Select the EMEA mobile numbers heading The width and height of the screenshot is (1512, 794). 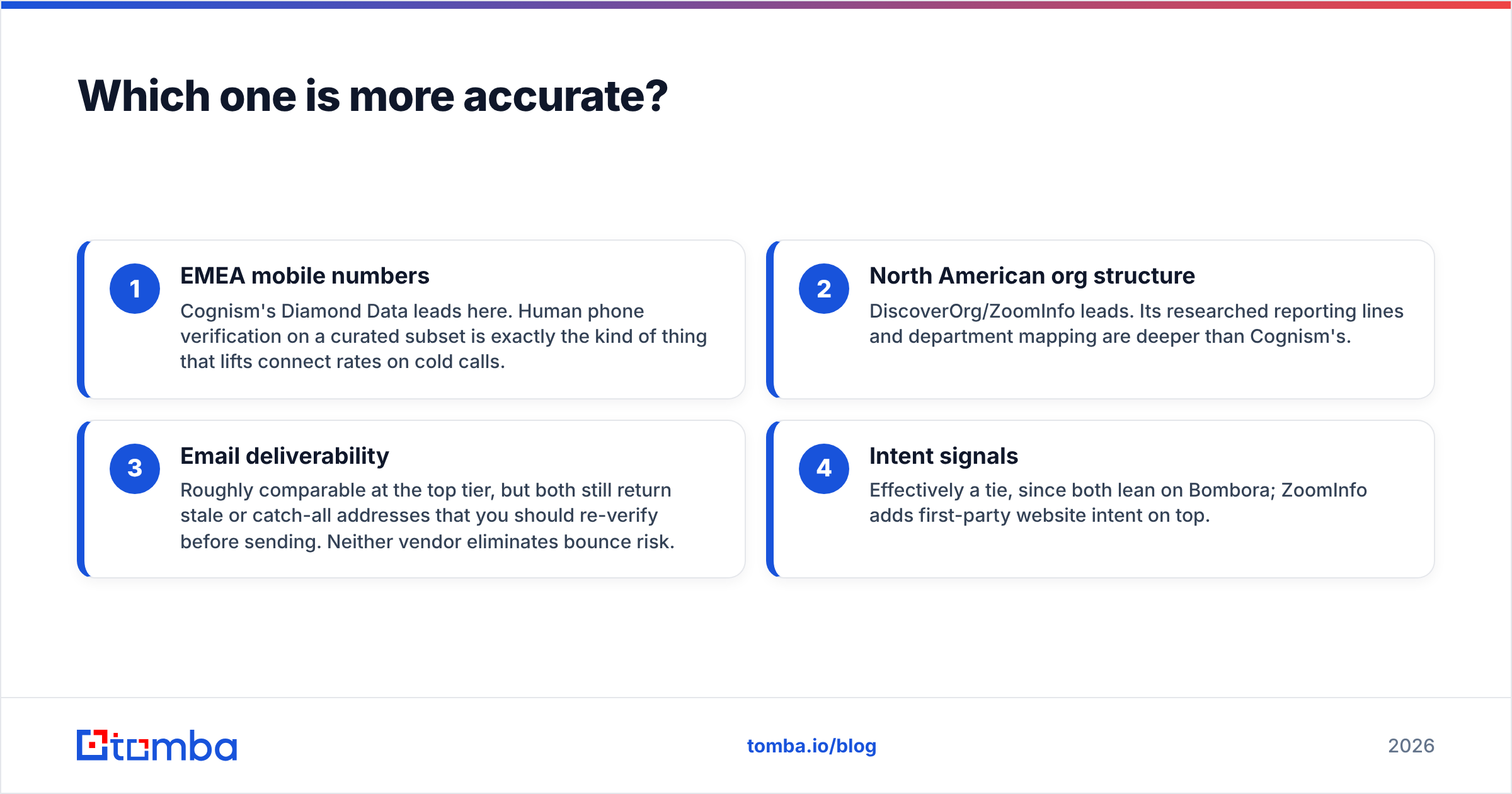point(305,276)
